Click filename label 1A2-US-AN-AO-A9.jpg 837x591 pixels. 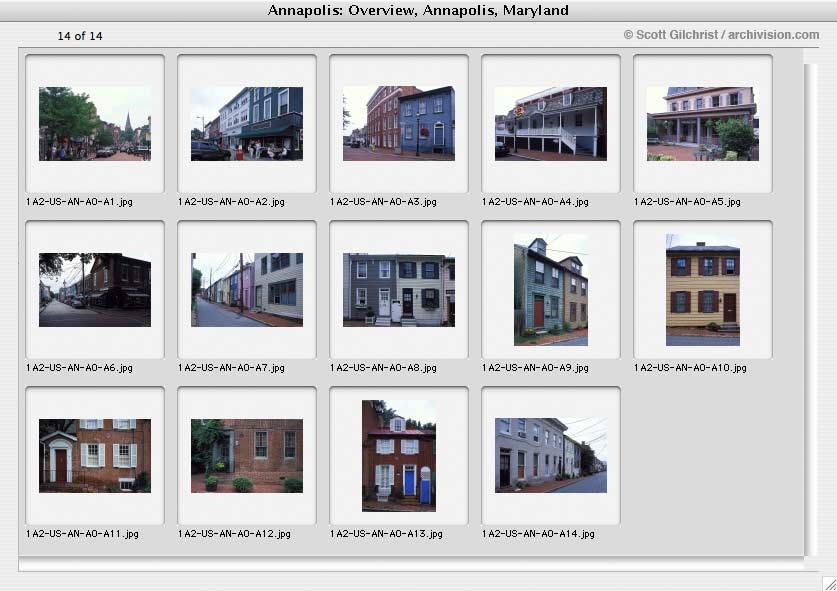(535, 368)
